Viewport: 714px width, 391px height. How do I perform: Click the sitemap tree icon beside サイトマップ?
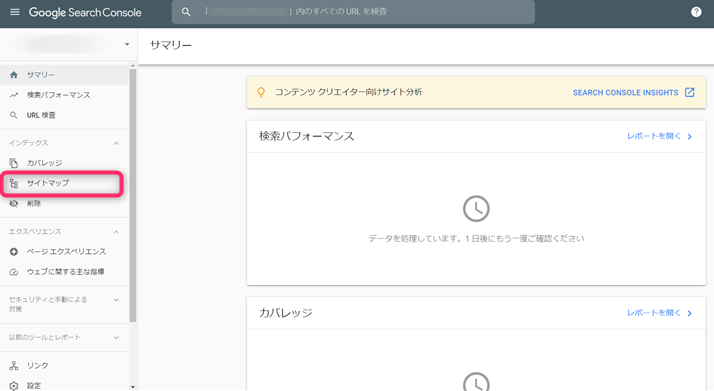[14, 183]
